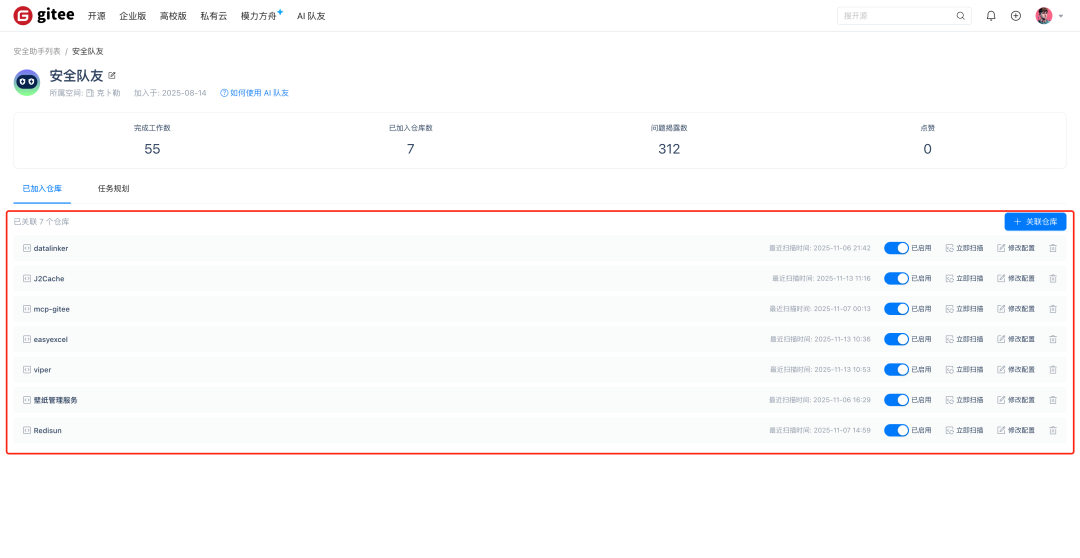This screenshot has width=1080, height=558.
Task: Click the search magnifier icon
Action: point(961,16)
